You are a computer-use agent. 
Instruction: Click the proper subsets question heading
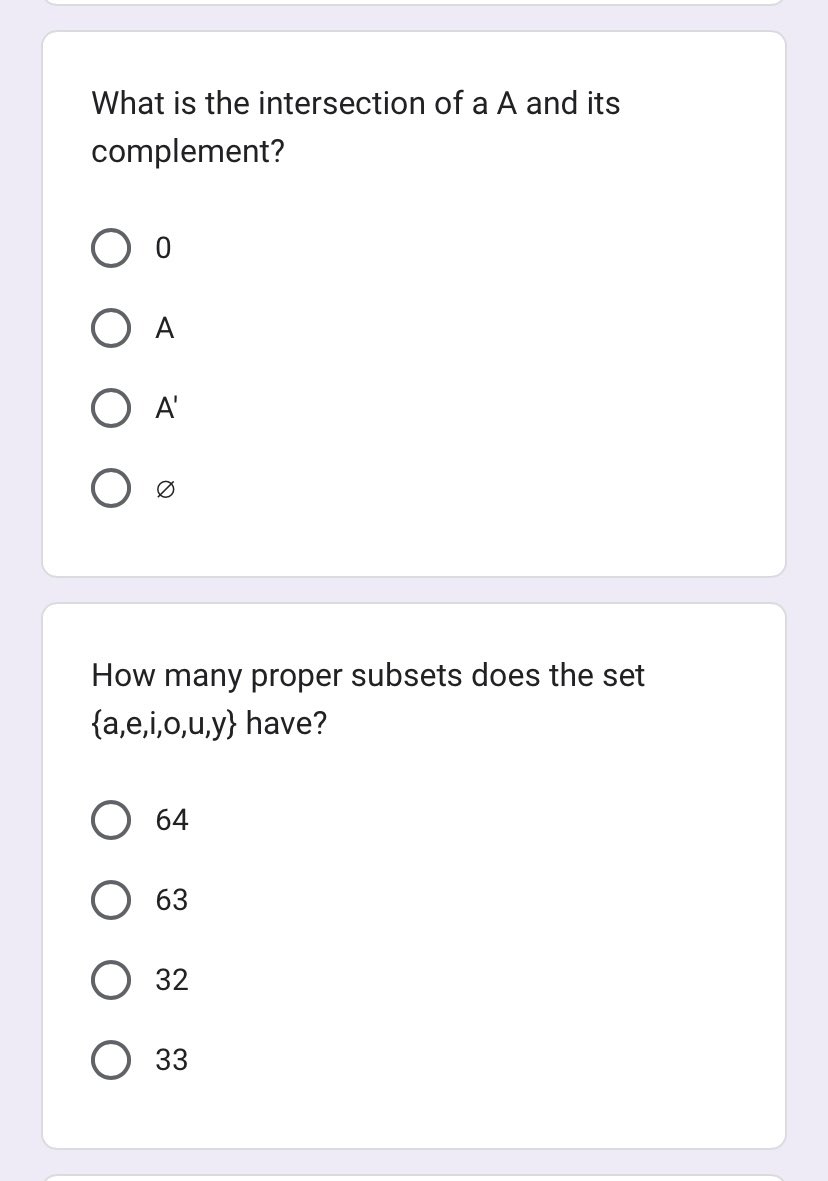point(367,699)
